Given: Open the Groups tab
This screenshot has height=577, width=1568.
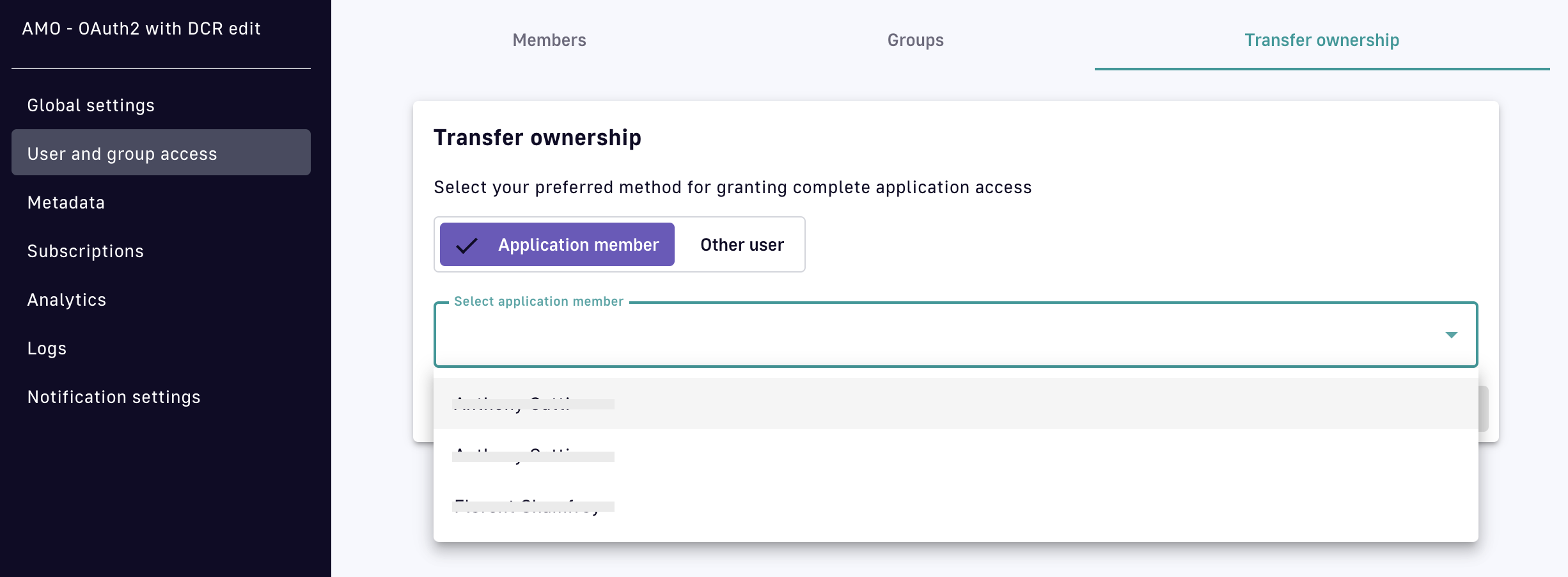Looking at the screenshot, I should point(915,40).
